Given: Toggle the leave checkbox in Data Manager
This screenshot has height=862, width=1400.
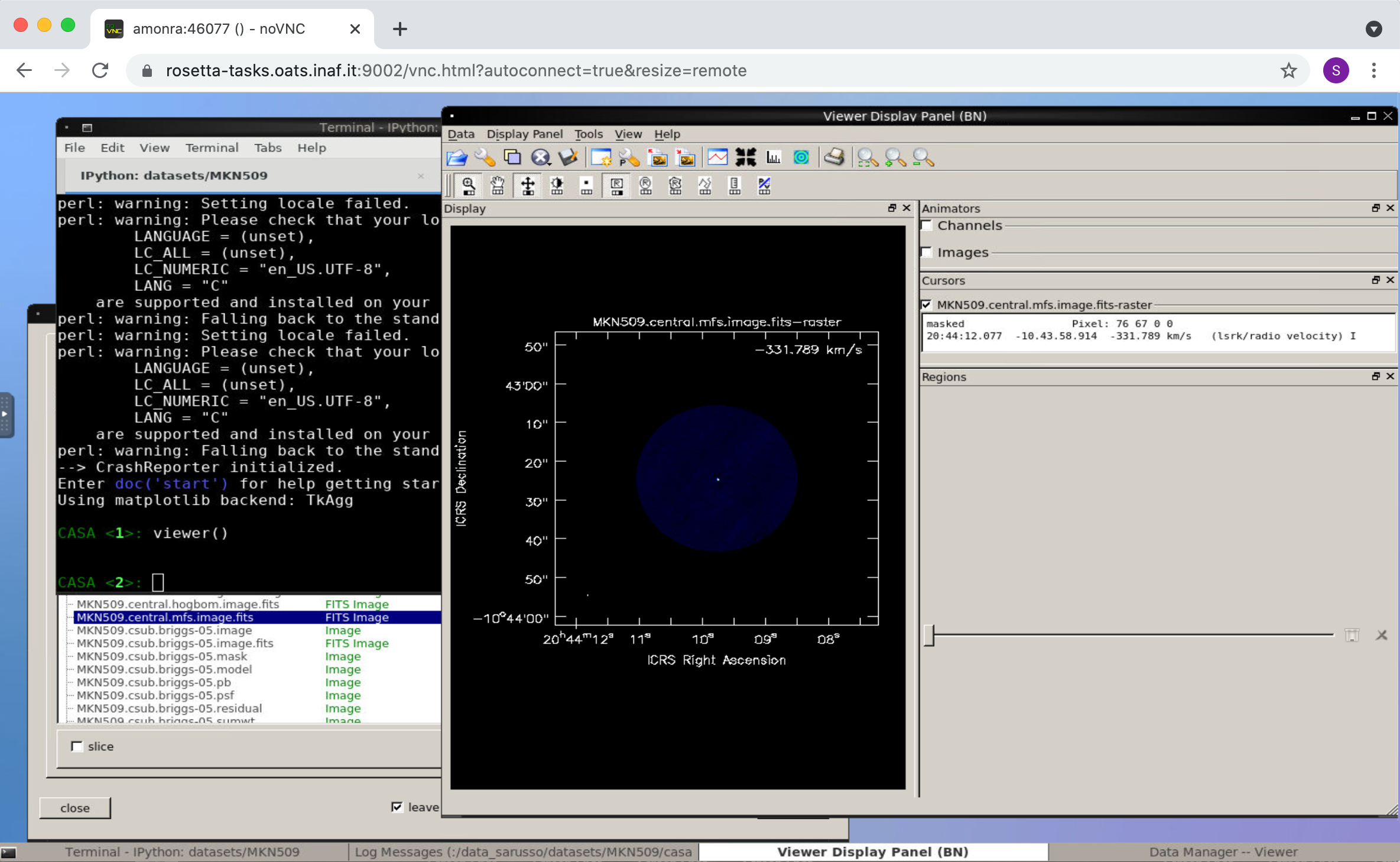Looking at the screenshot, I should (397, 807).
